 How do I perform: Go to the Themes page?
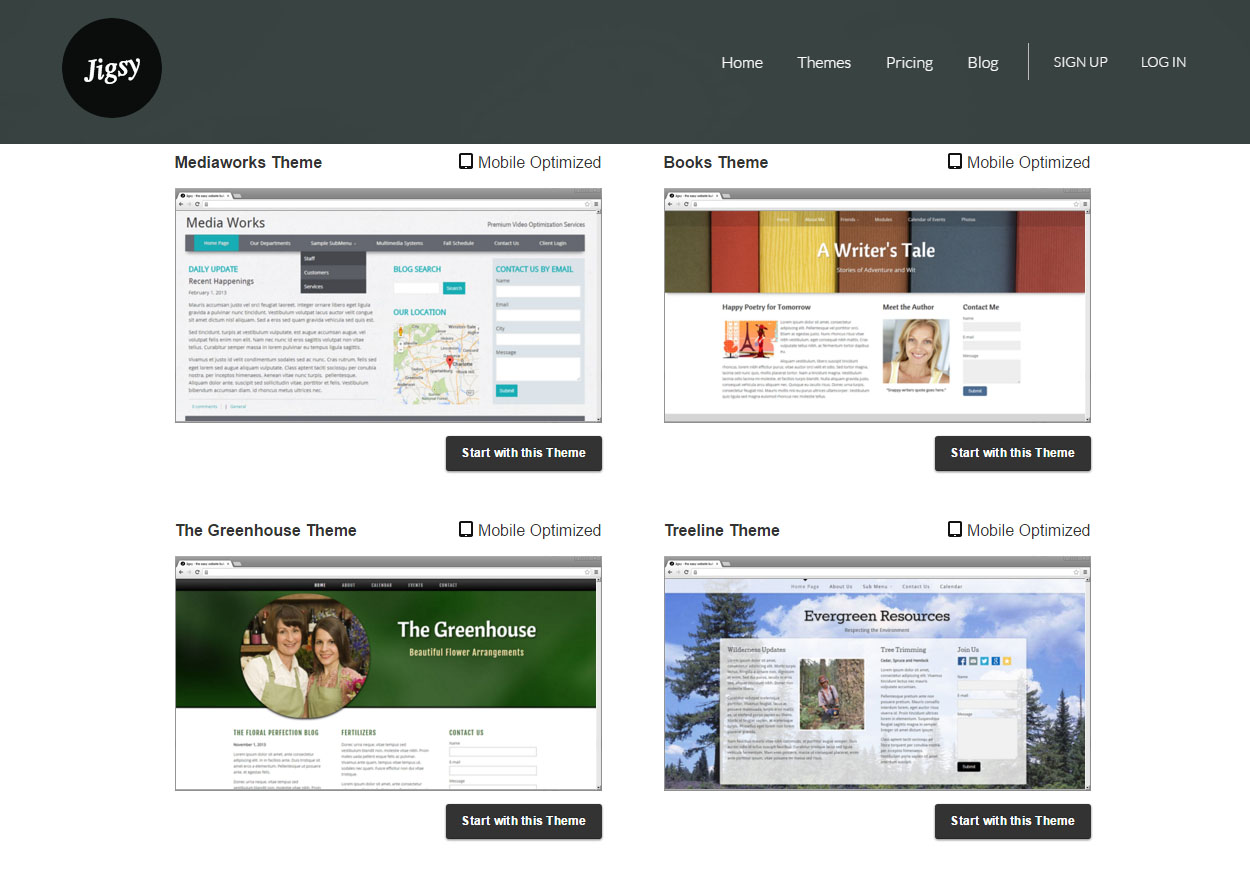pos(824,62)
